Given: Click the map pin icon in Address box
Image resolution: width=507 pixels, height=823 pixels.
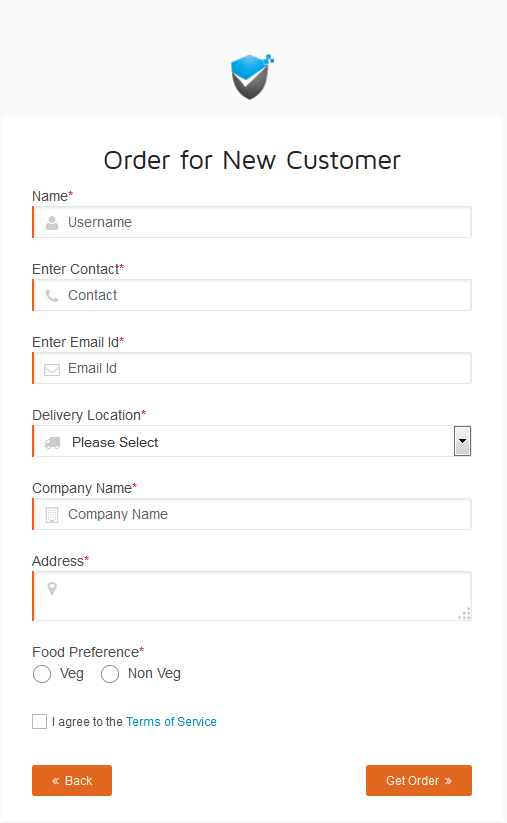Looking at the screenshot, I should click(x=52, y=588).
